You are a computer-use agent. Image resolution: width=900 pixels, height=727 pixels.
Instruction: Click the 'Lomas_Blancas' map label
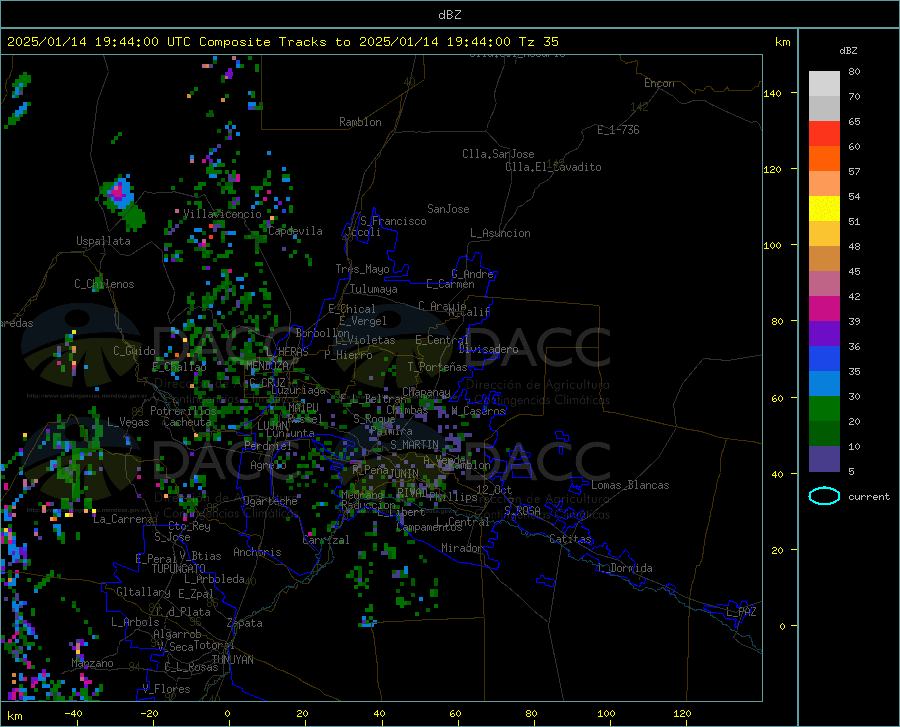pyautogui.click(x=630, y=485)
